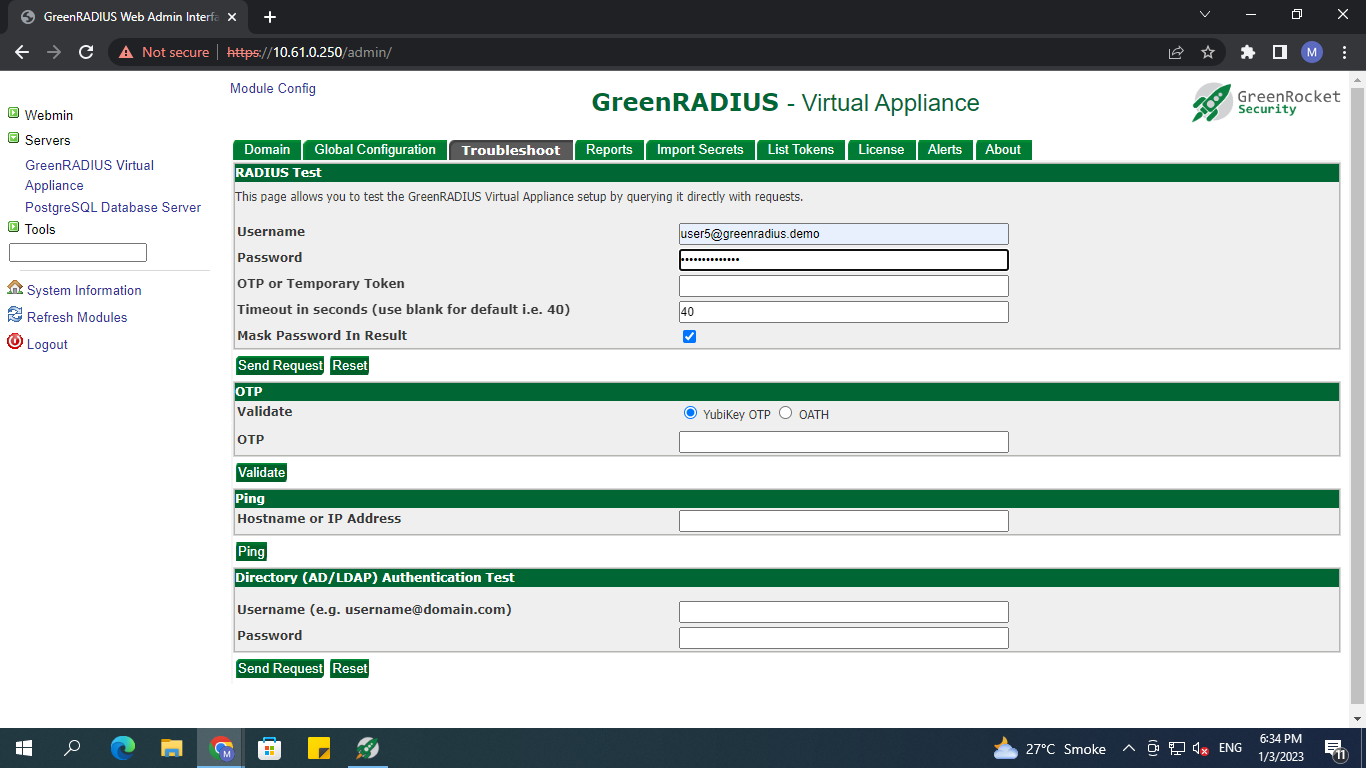Click Send Request under RADIUS Test
Image resolution: width=1366 pixels, height=768 pixels.
[280, 366]
